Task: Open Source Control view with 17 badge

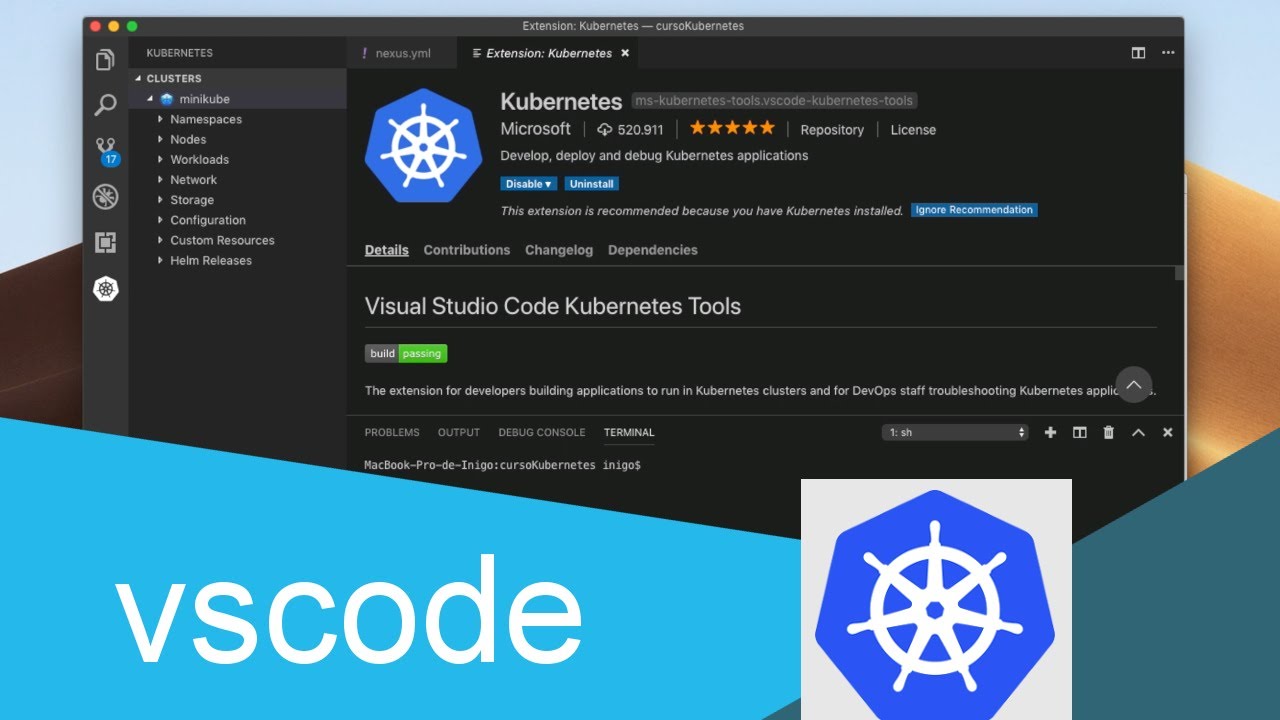Action: 106,151
